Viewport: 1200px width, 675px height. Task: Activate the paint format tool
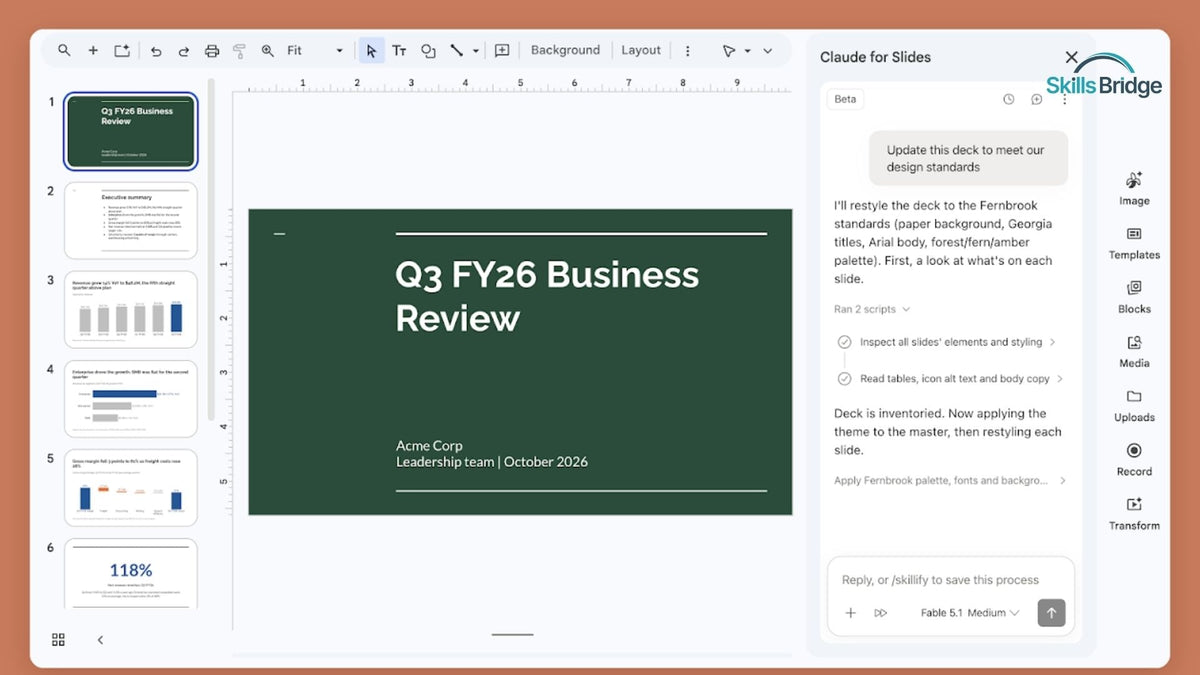pyautogui.click(x=239, y=50)
